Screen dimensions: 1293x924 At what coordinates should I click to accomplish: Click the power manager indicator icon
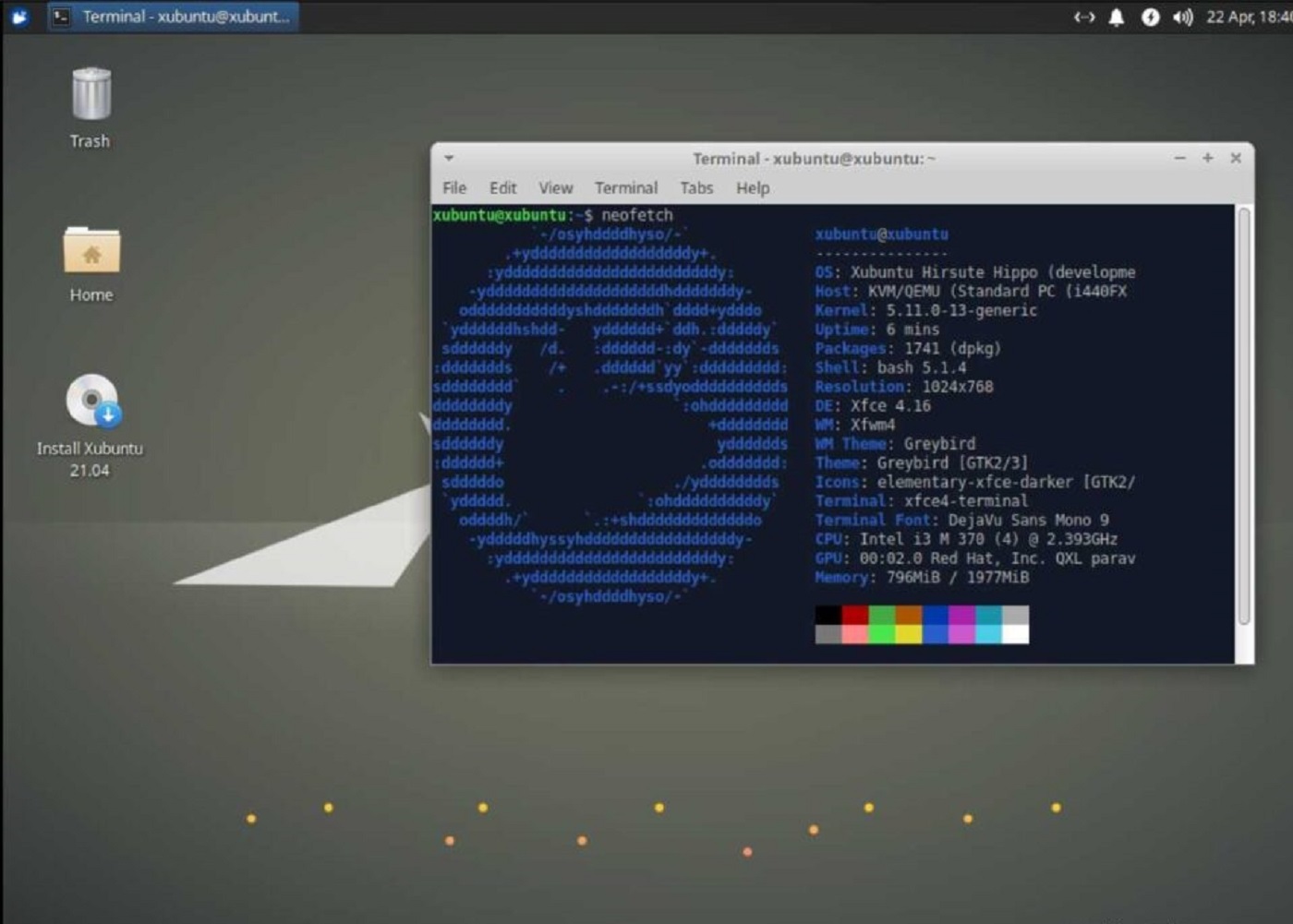[x=1150, y=17]
